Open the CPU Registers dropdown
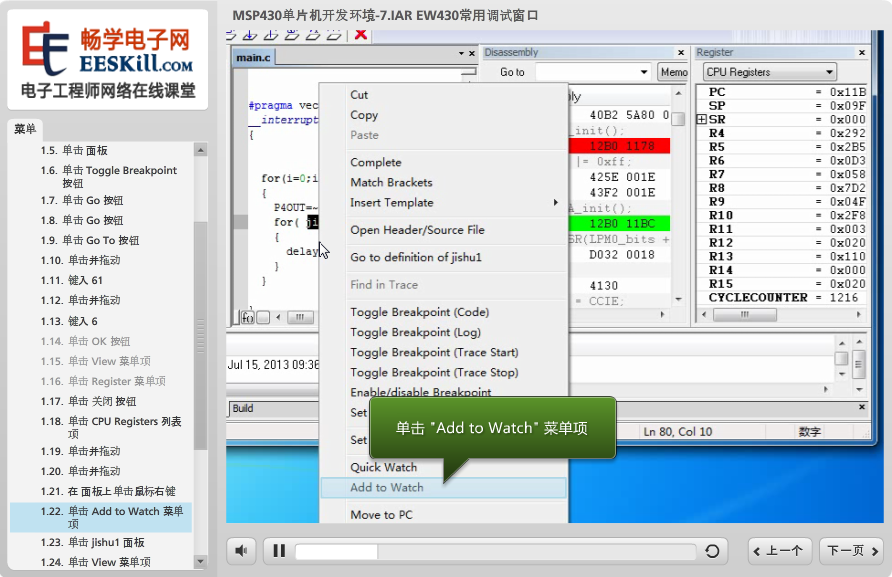The height and width of the screenshot is (577, 892). 769,72
